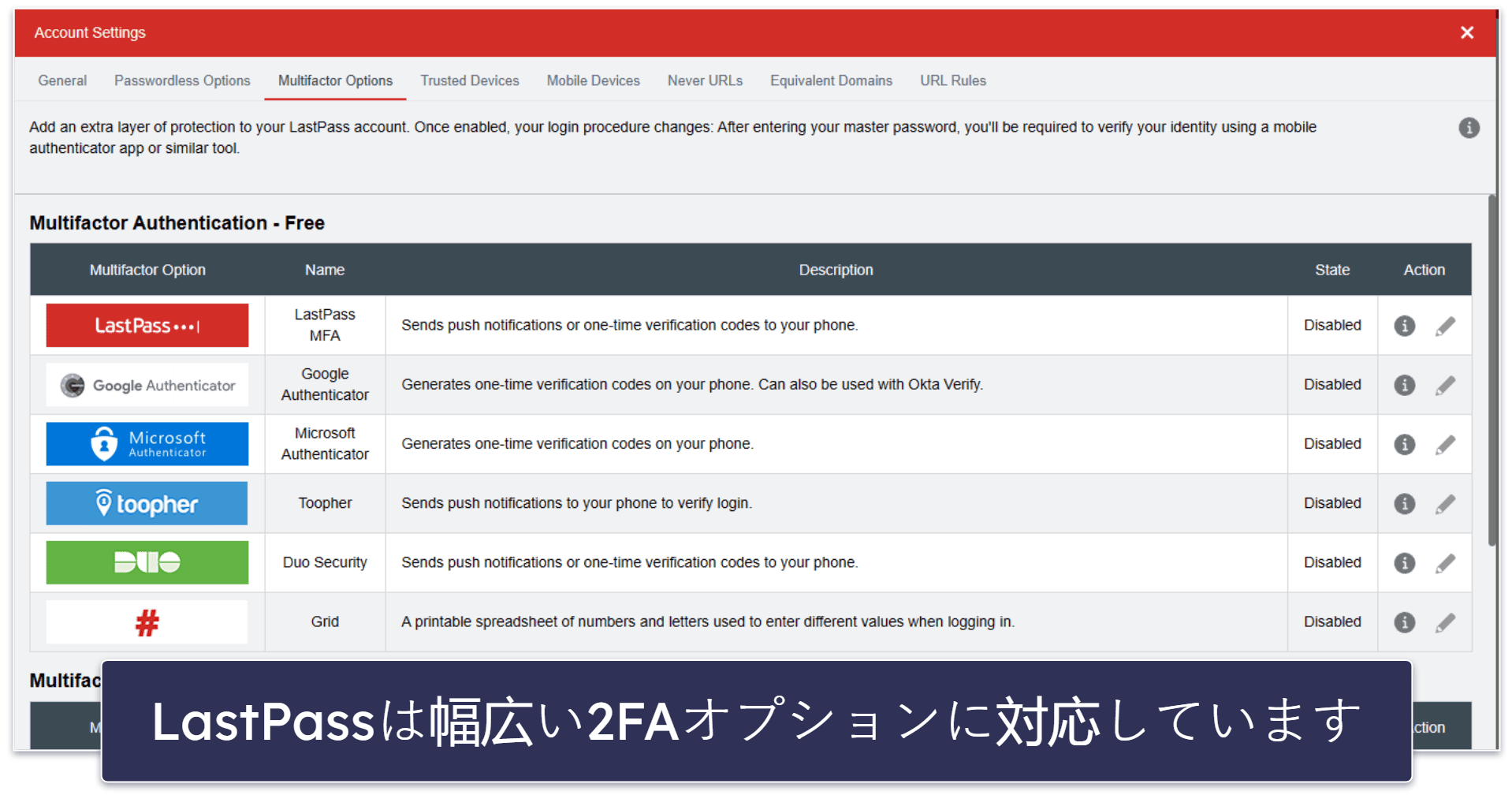Click the Microsoft Authenticator blue logo
This screenshot has height=795, width=1512.
click(147, 444)
